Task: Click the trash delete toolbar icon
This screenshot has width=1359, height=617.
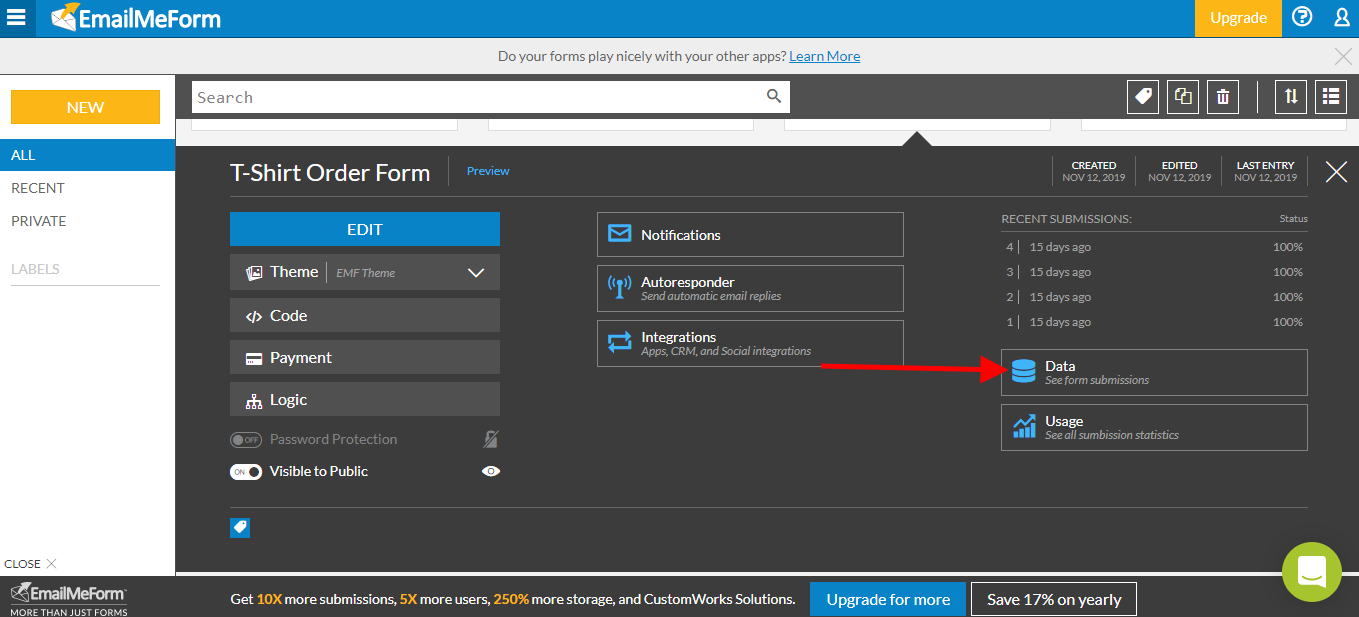Action: (x=1223, y=96)
